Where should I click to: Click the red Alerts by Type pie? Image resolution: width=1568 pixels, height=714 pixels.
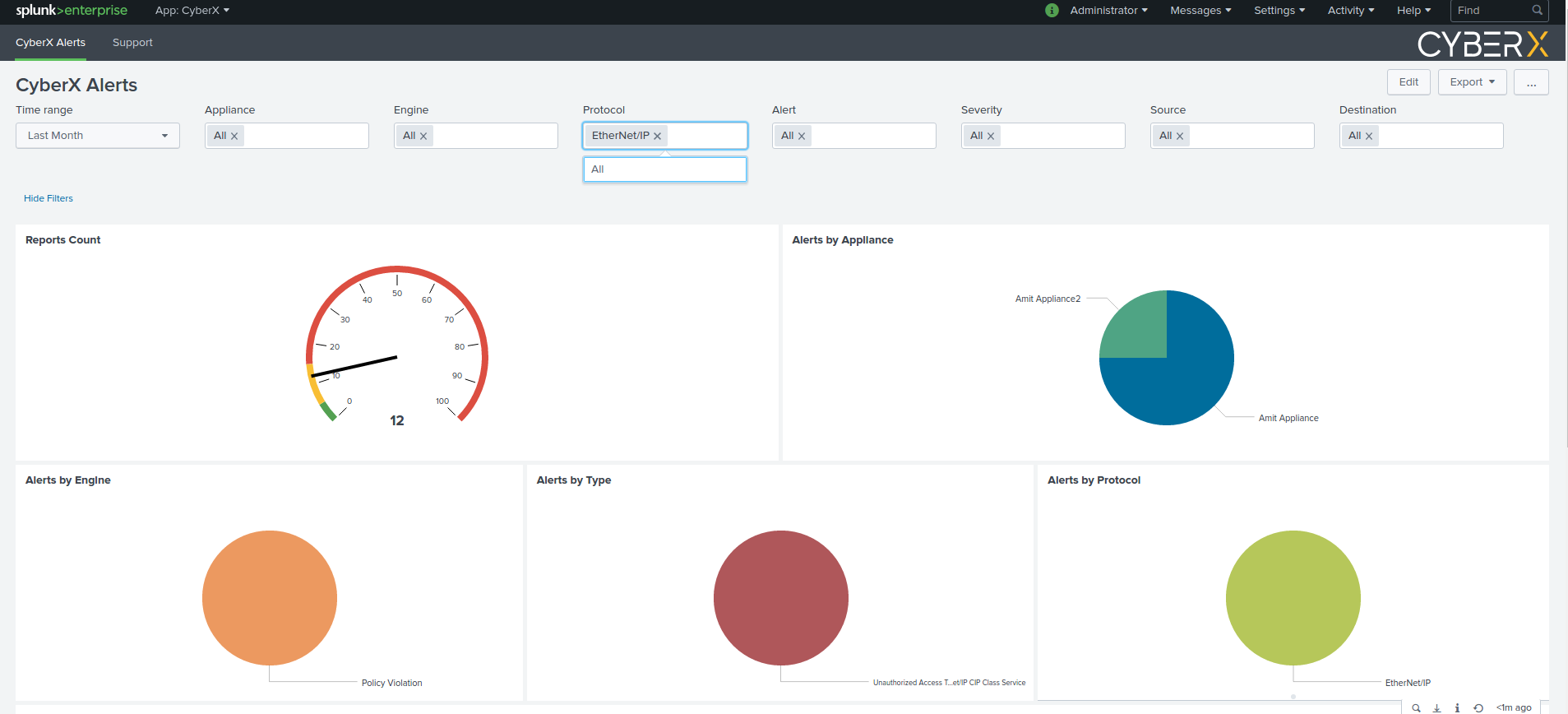[x=781, y=598]
